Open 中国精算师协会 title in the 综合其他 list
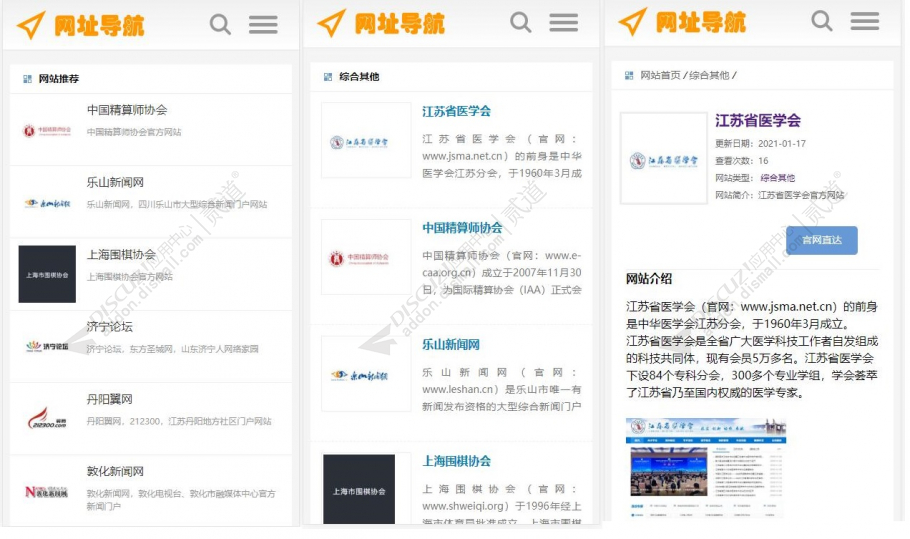910x539 pixels. click(462, 228)
